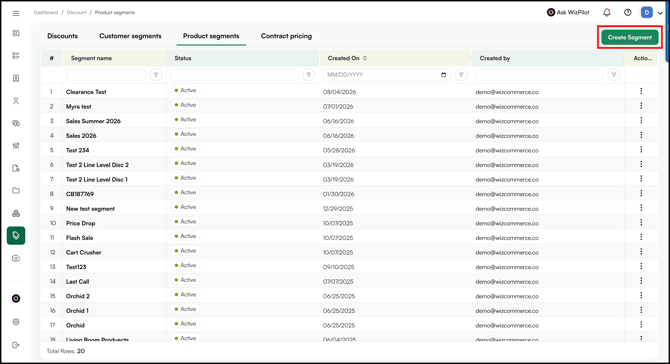Screen dimensions: 670x364
Task: Select the Test 2 Line Level Disc 1 row
Action: click(349, 179)
